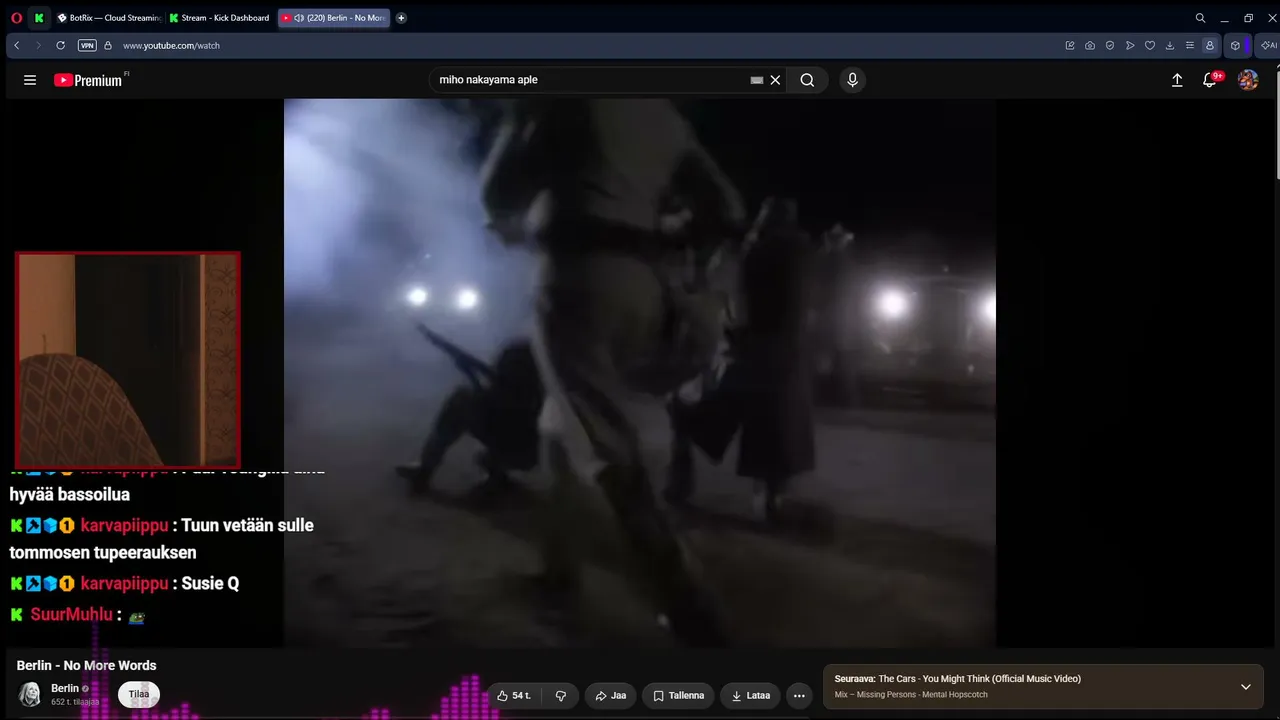Screen dimensions: 1280x720
Task: Add page to bookmarks with heart
Action: (x=1150, y=45)
